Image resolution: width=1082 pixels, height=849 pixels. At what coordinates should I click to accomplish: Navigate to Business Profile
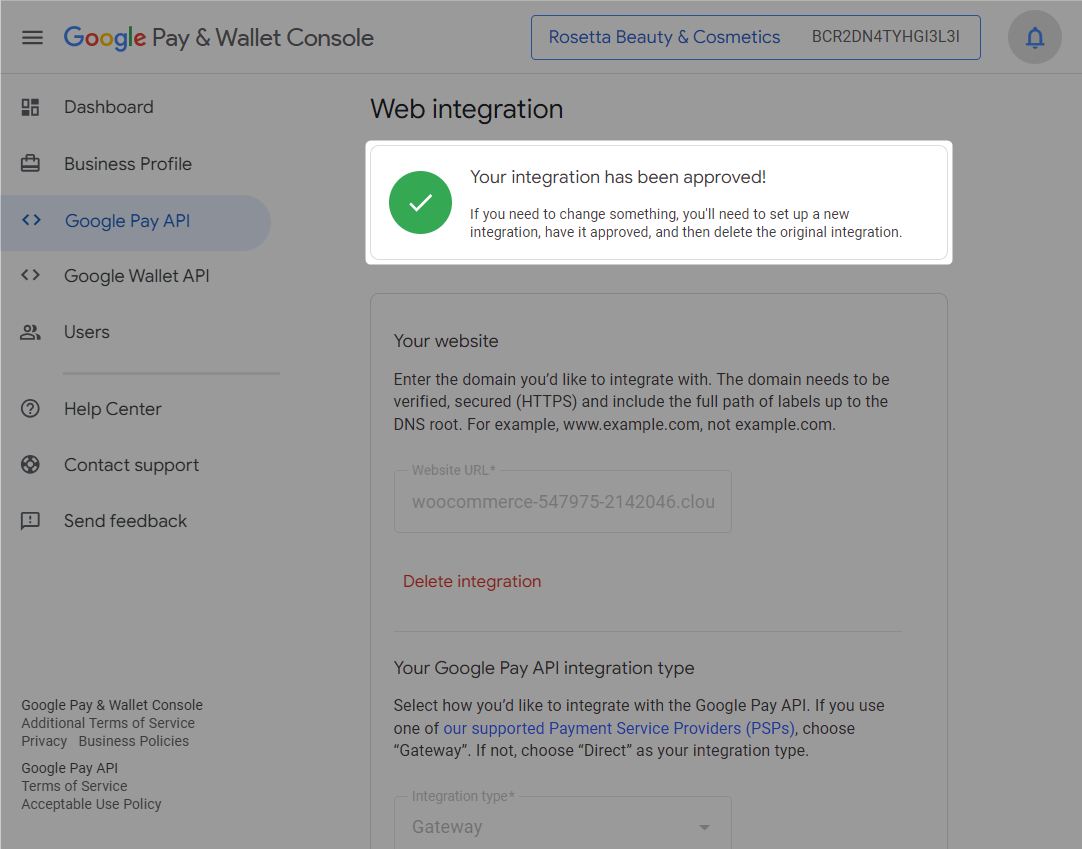127,163
